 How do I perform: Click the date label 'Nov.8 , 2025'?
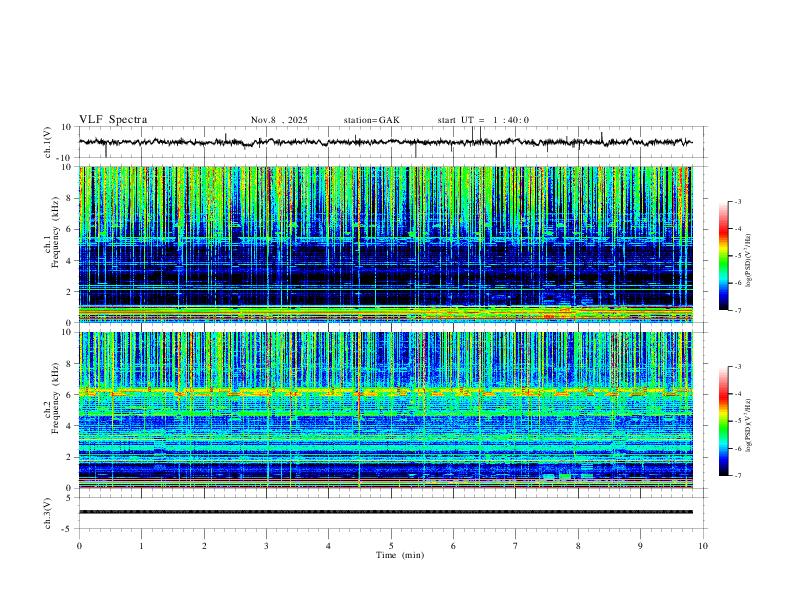coord(279,120)
